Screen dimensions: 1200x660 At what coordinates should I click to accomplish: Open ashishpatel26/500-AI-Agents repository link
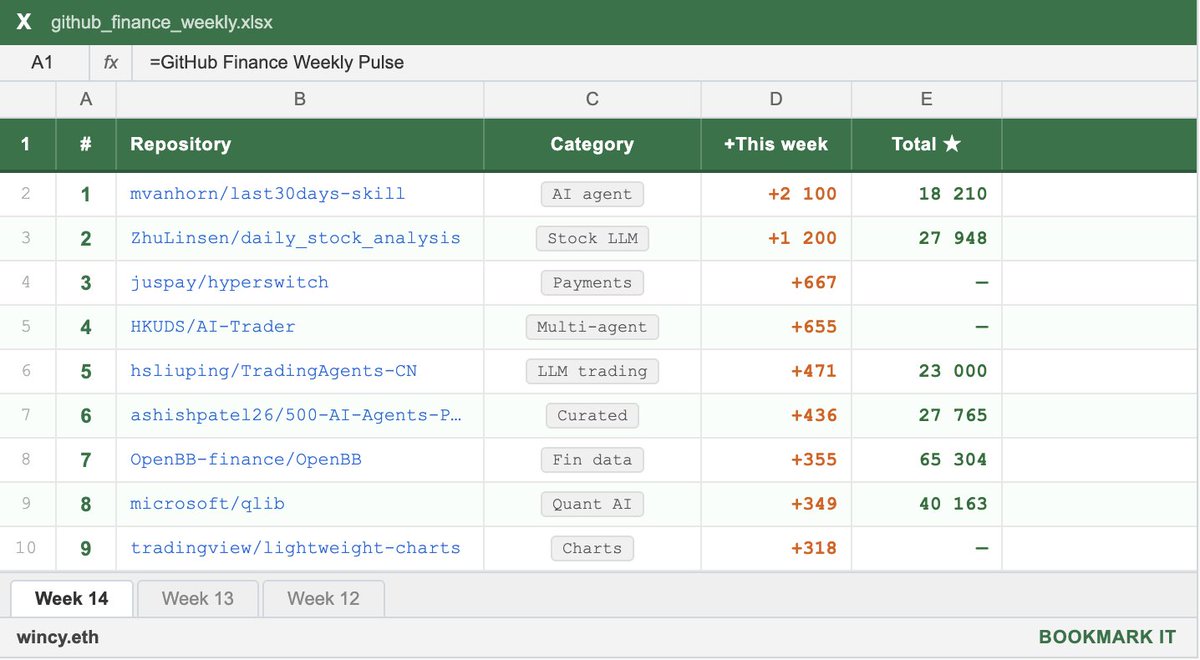click(x=296, y=415)
